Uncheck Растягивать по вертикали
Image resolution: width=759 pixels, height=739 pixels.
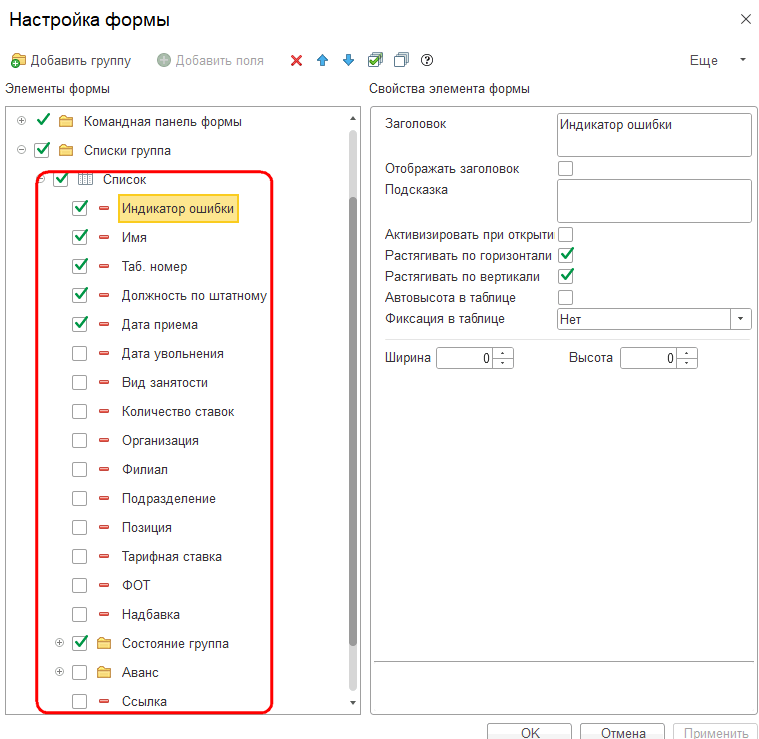pos(566,276)
